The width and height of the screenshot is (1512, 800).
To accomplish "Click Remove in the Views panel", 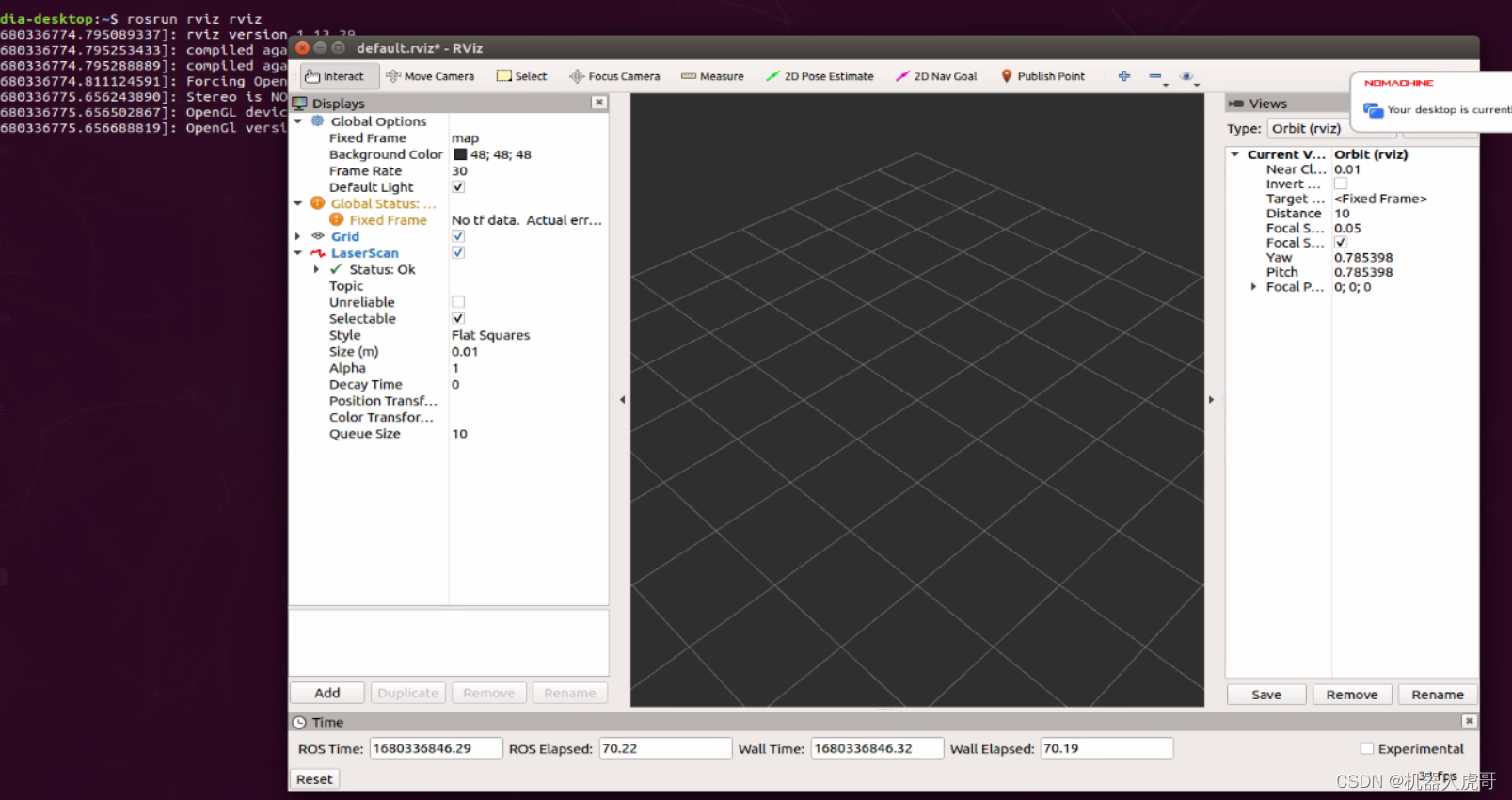I will tap(1352, 695).
